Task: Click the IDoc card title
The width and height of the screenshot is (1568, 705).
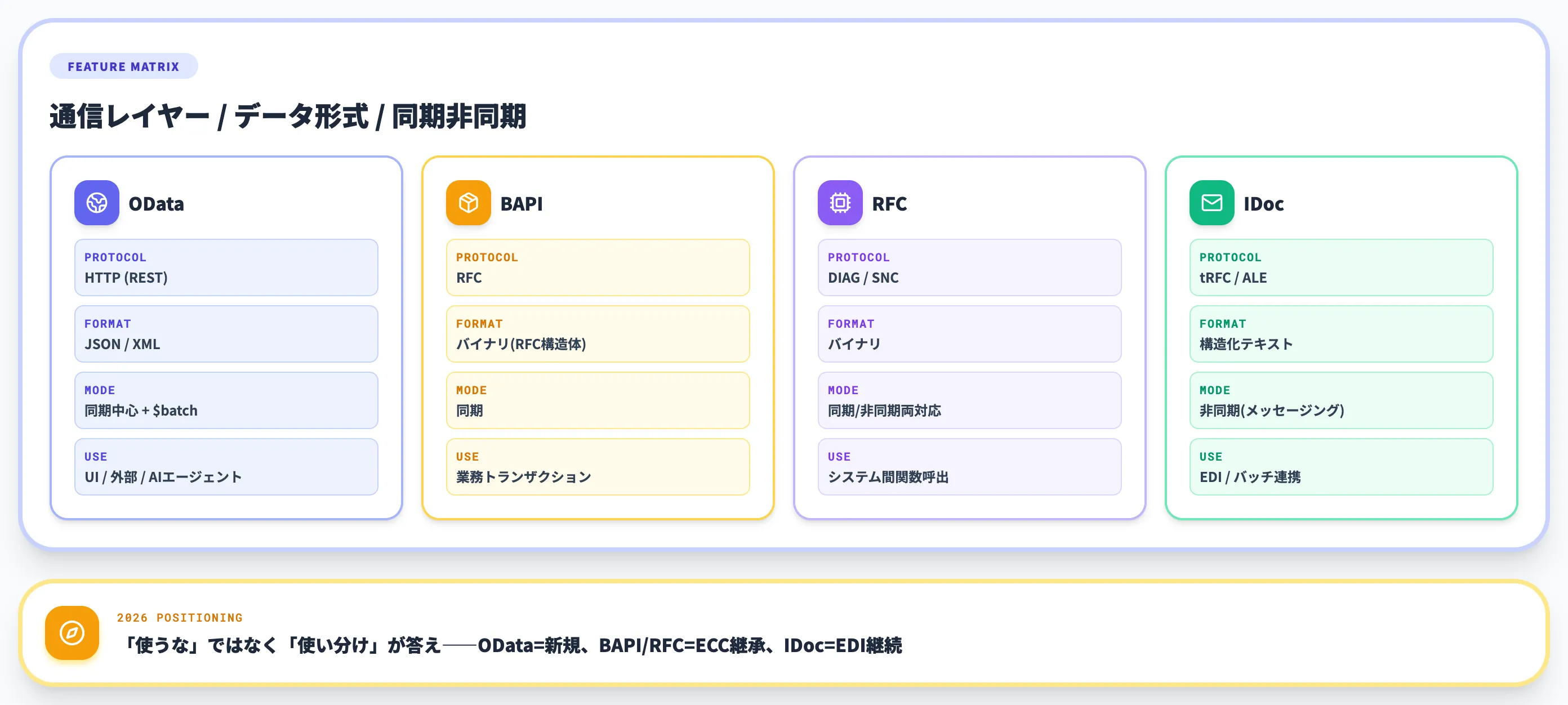Action: point(1264,203)
